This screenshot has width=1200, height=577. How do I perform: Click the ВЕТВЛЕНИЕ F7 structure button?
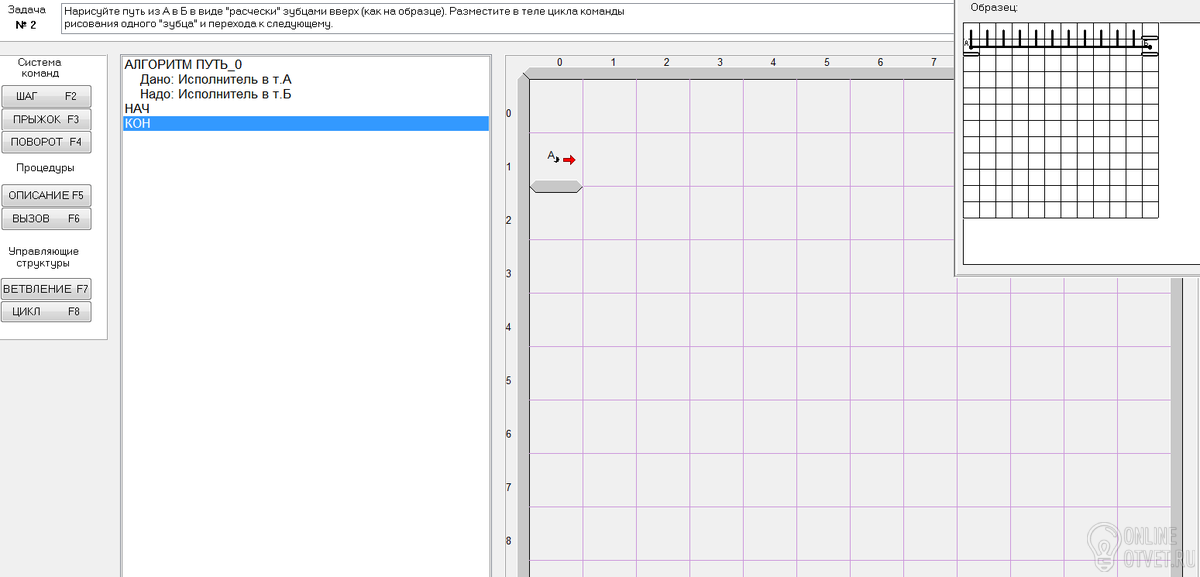click(x=46, y=289)
